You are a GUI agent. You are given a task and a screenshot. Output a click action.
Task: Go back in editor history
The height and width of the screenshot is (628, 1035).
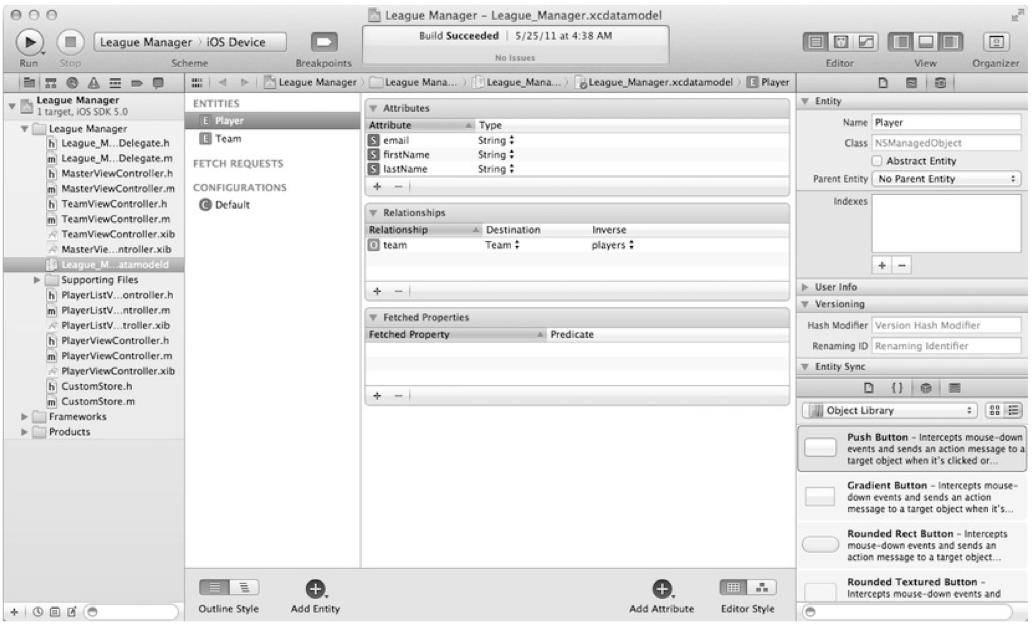click(x=222, y=83)
